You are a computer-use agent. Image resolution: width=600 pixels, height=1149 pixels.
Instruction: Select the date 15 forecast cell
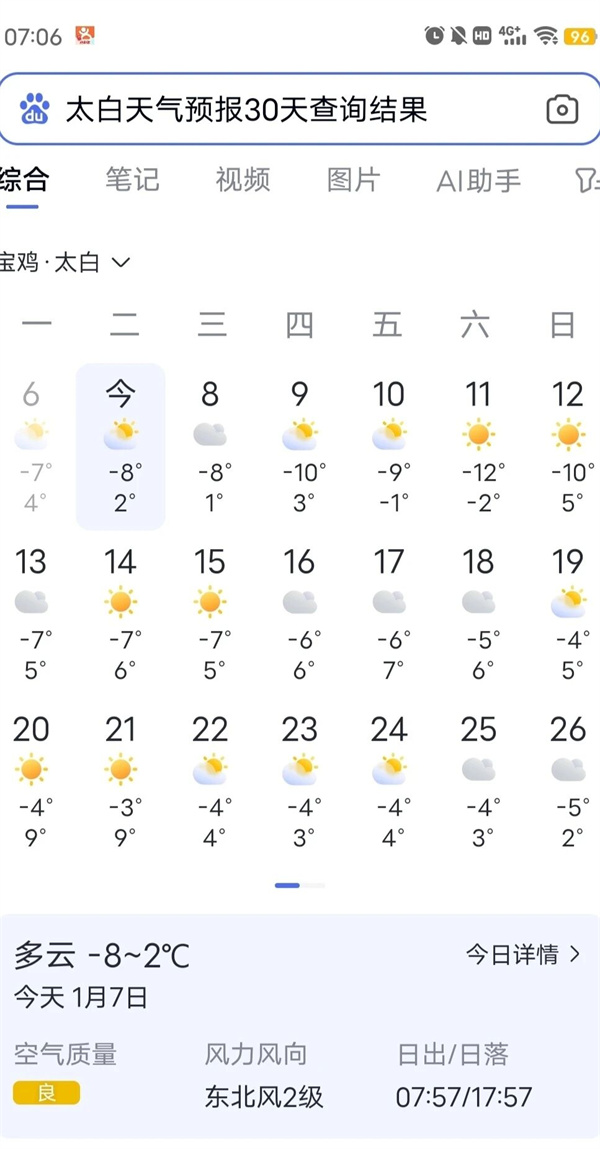[x=210, y=614]
